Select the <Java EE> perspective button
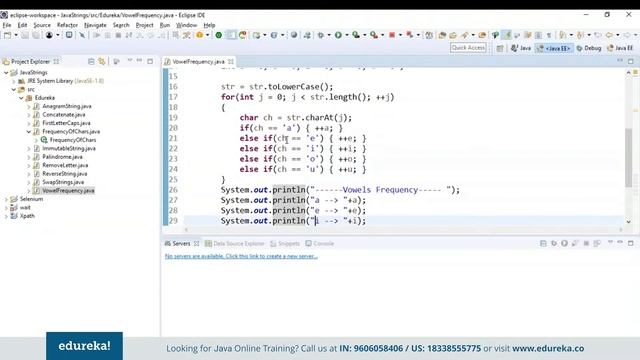640x360 pixels. (554, 48)
